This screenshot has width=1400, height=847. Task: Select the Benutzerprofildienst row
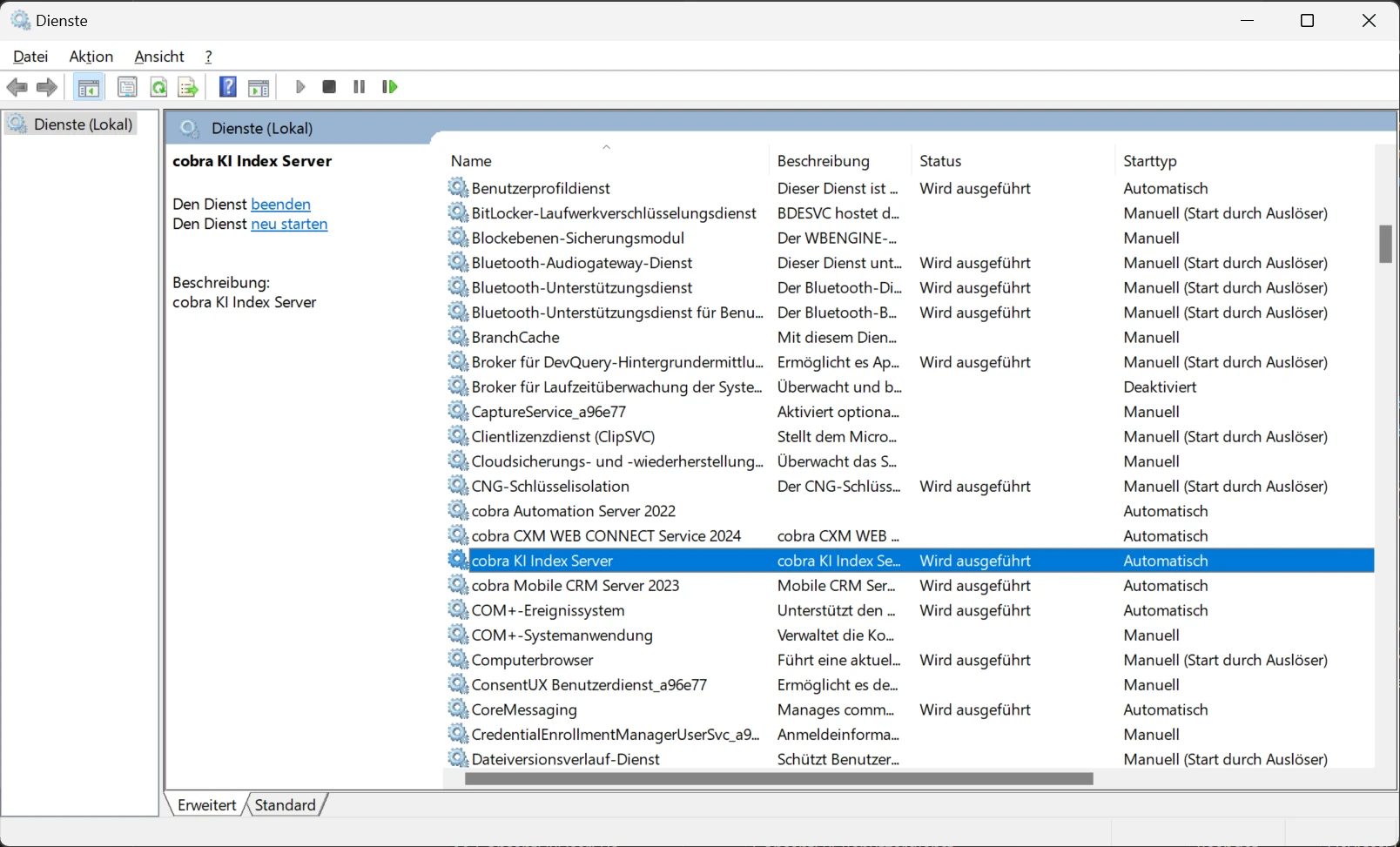click(910, 188)
